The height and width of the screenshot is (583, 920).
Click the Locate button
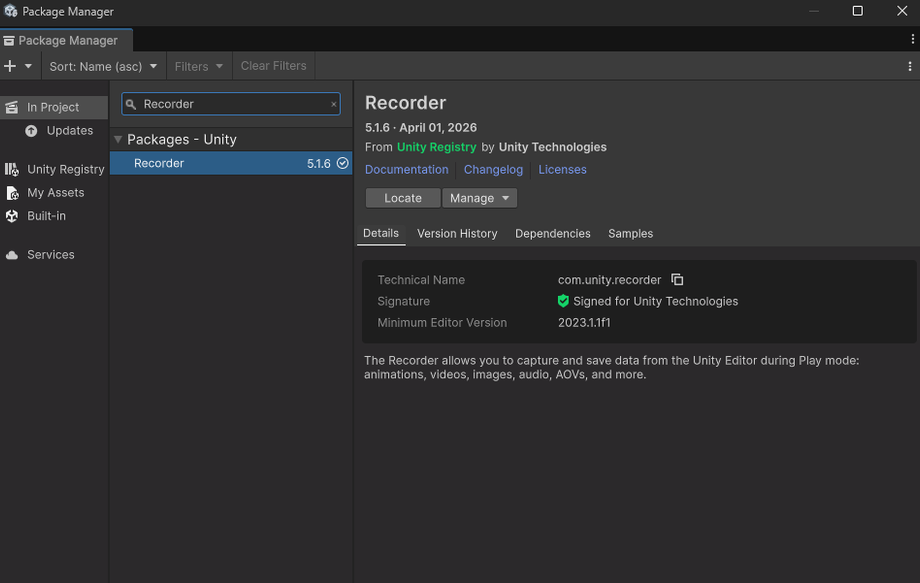click(402, 198)
